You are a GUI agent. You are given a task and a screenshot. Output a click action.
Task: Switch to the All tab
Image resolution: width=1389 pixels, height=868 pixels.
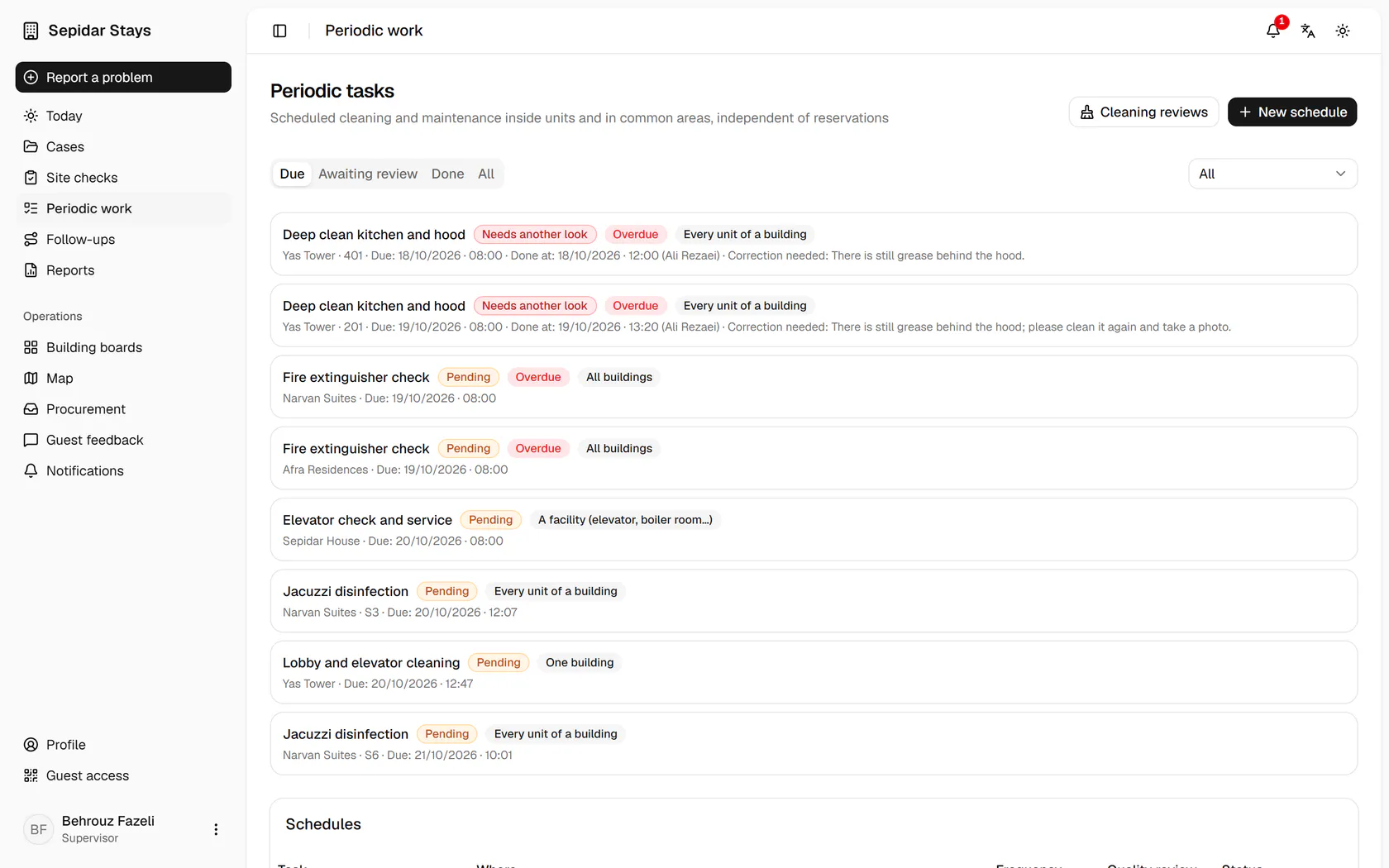click(x=486, y=174)
